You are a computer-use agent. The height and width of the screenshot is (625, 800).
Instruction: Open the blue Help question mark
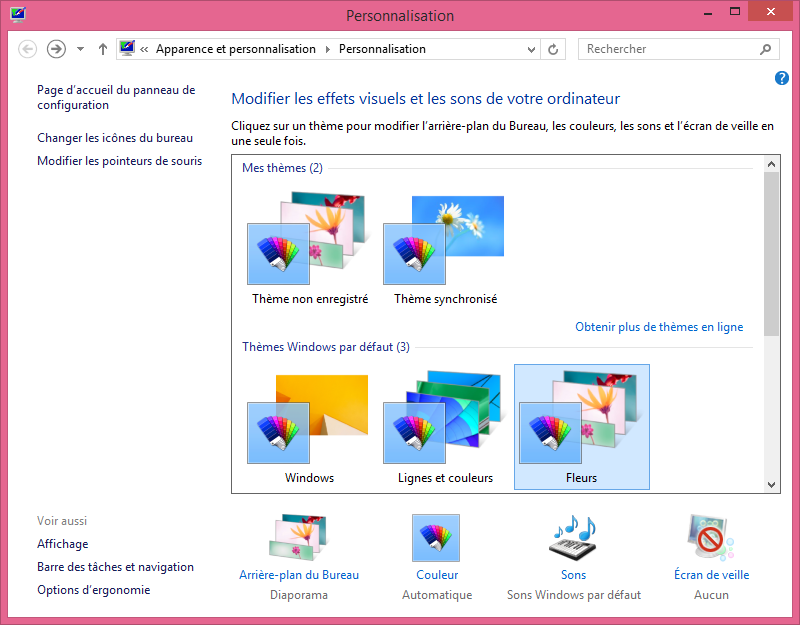[782, 78]
